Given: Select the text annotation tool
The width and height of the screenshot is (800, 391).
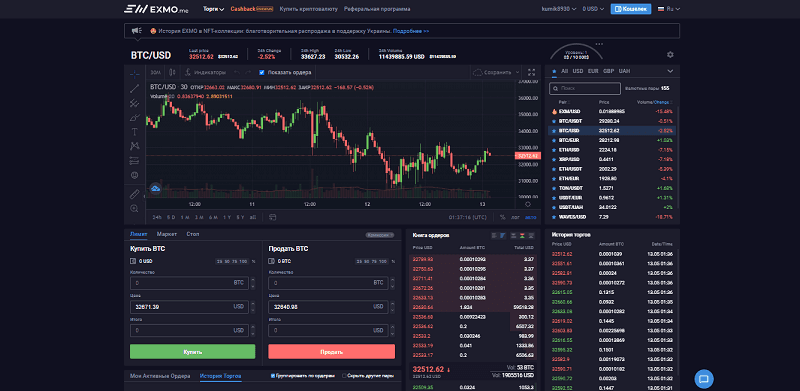Looking at the screenshot, I should point(135,132).
